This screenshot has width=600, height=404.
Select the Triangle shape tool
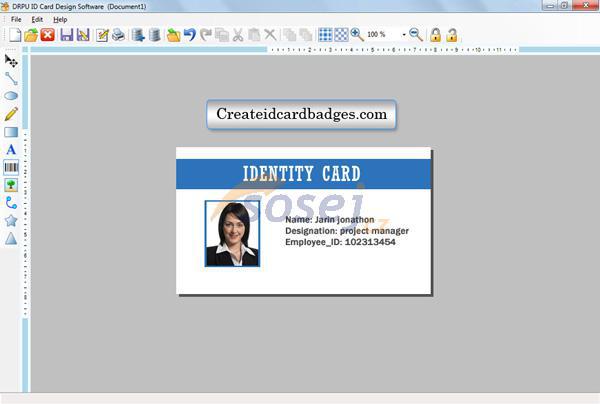point(11,238)
